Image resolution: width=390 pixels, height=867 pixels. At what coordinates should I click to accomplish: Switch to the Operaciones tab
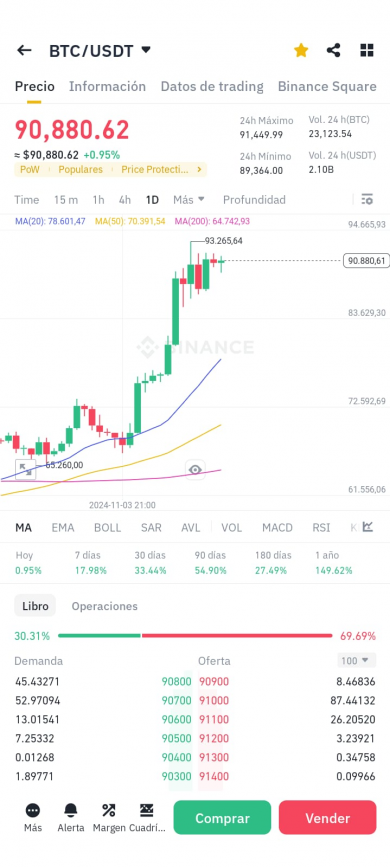105,606
